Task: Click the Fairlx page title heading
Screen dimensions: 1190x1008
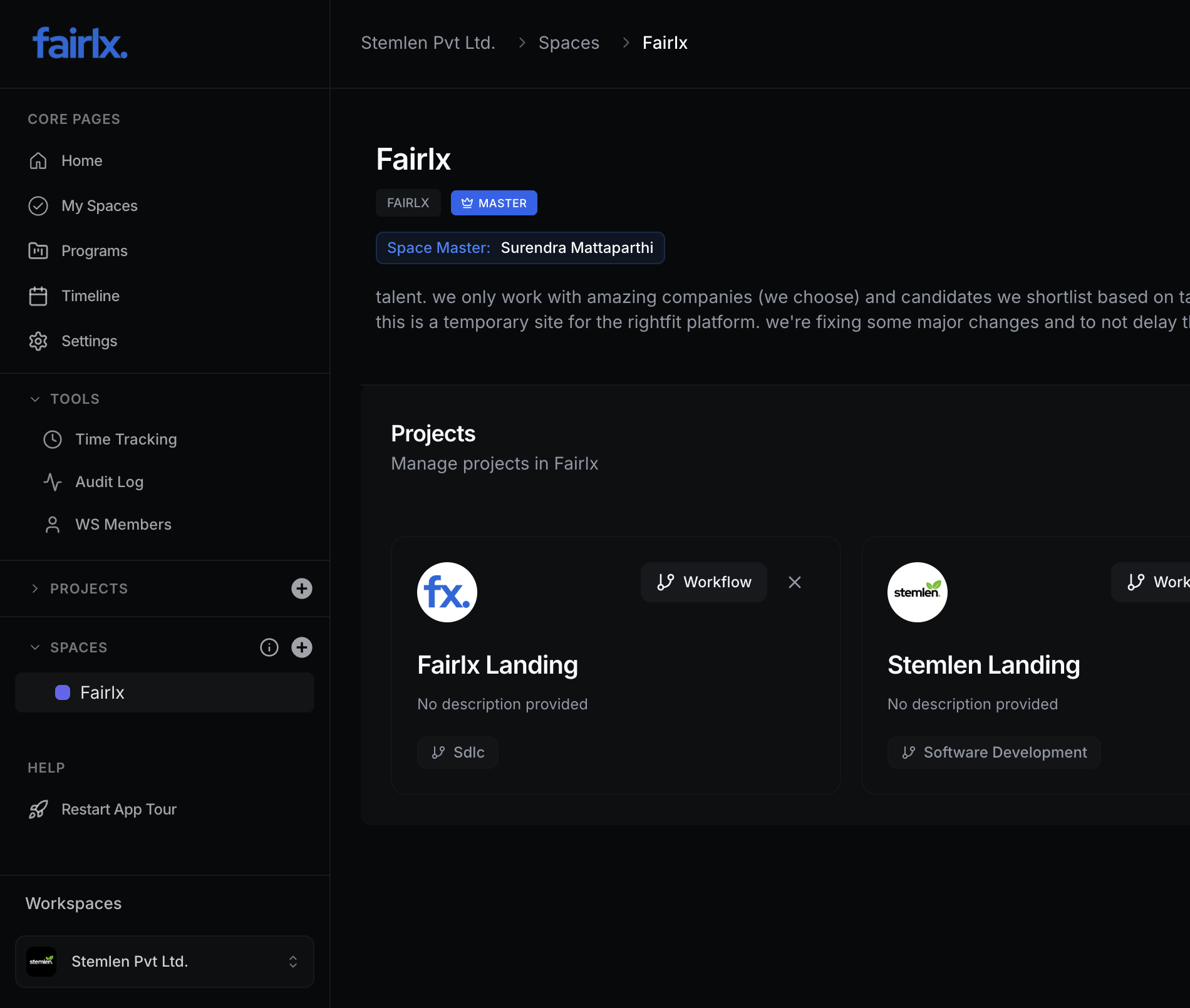Action: tap(413, 159)
